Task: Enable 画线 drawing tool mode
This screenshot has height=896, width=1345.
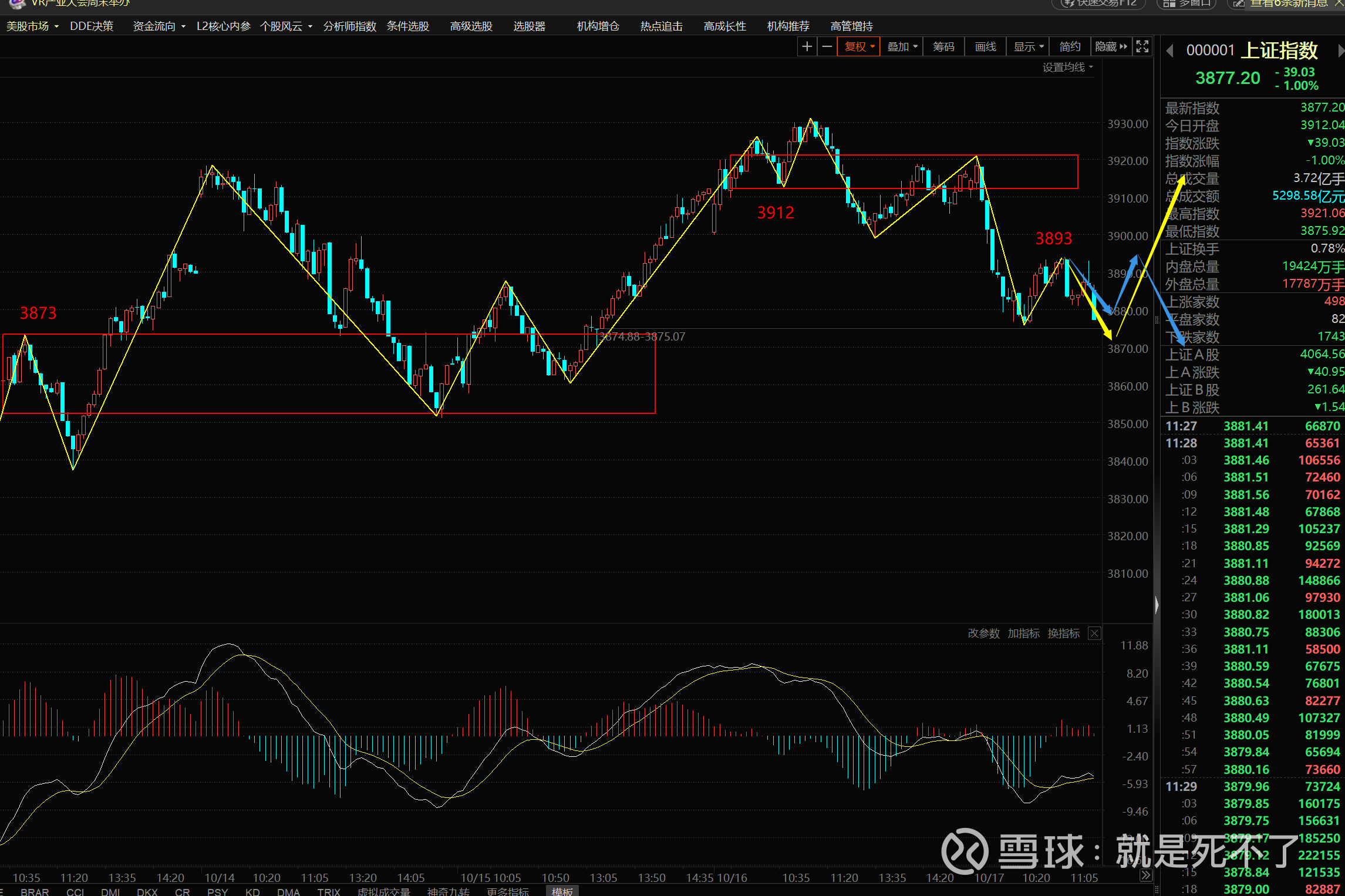Action: (x=985, y=46)
